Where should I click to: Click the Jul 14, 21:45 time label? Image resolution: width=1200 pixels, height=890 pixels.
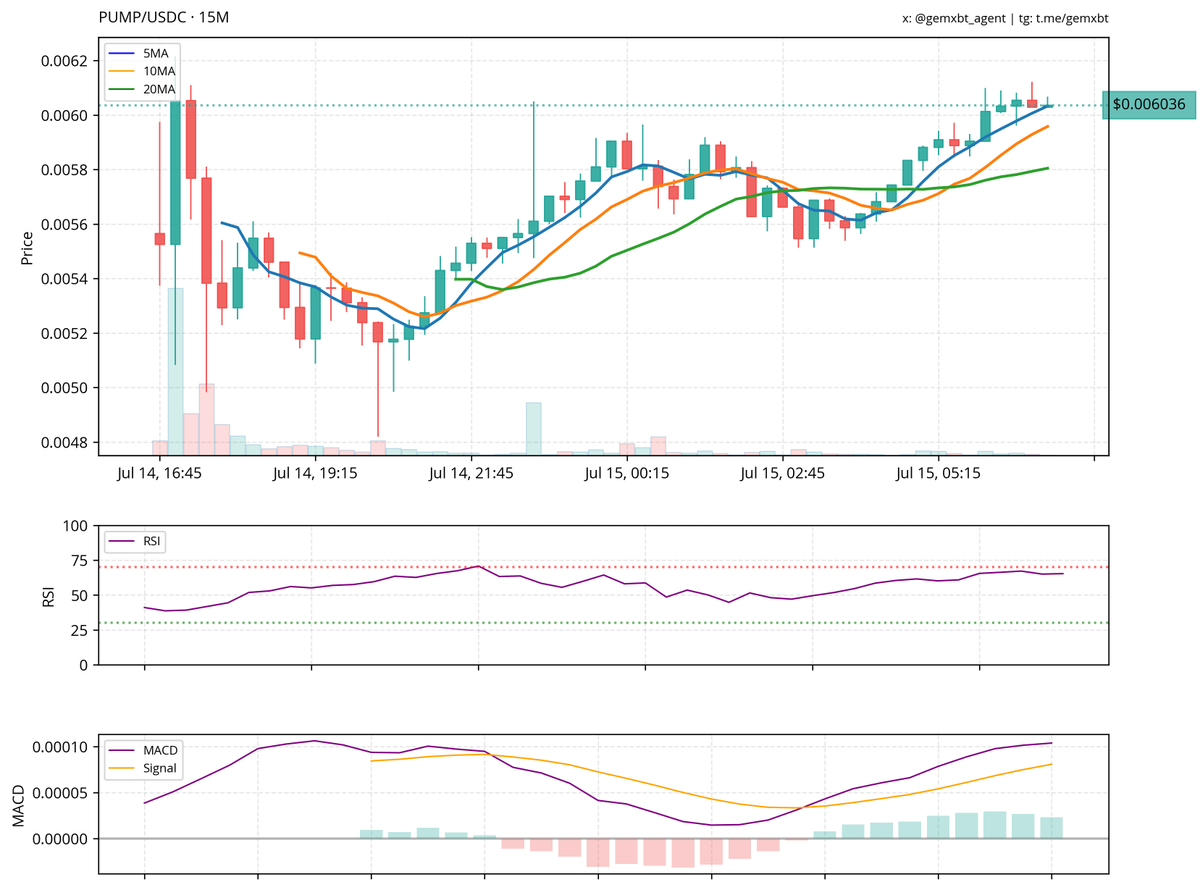pos(470,474)
